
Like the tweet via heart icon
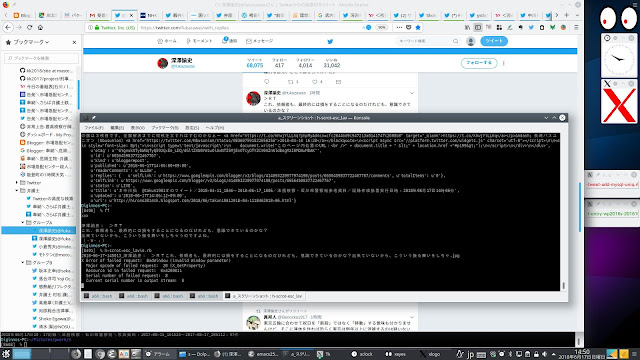(314, 82)
